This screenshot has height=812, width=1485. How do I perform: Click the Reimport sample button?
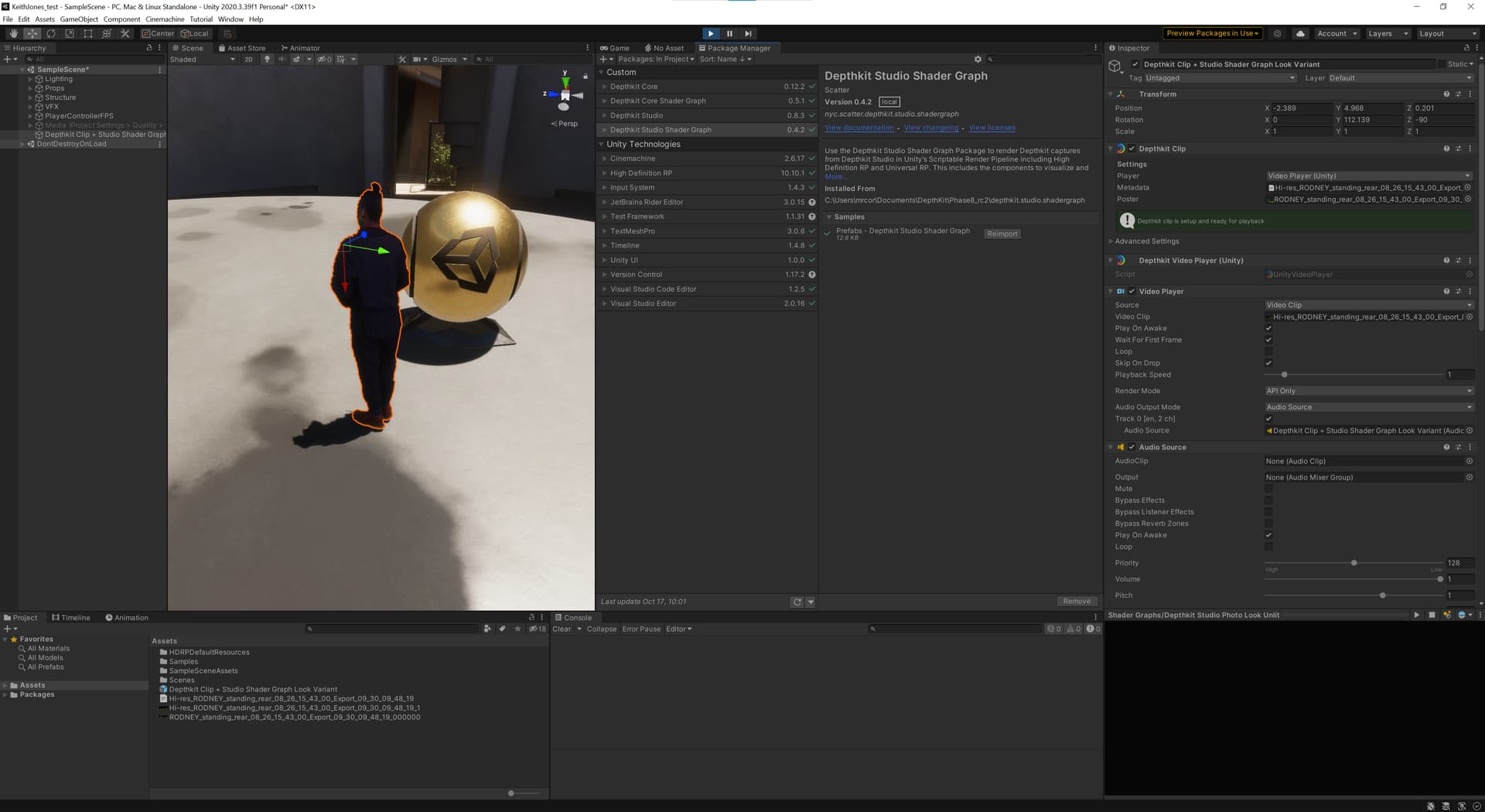tap(1002, 234)
